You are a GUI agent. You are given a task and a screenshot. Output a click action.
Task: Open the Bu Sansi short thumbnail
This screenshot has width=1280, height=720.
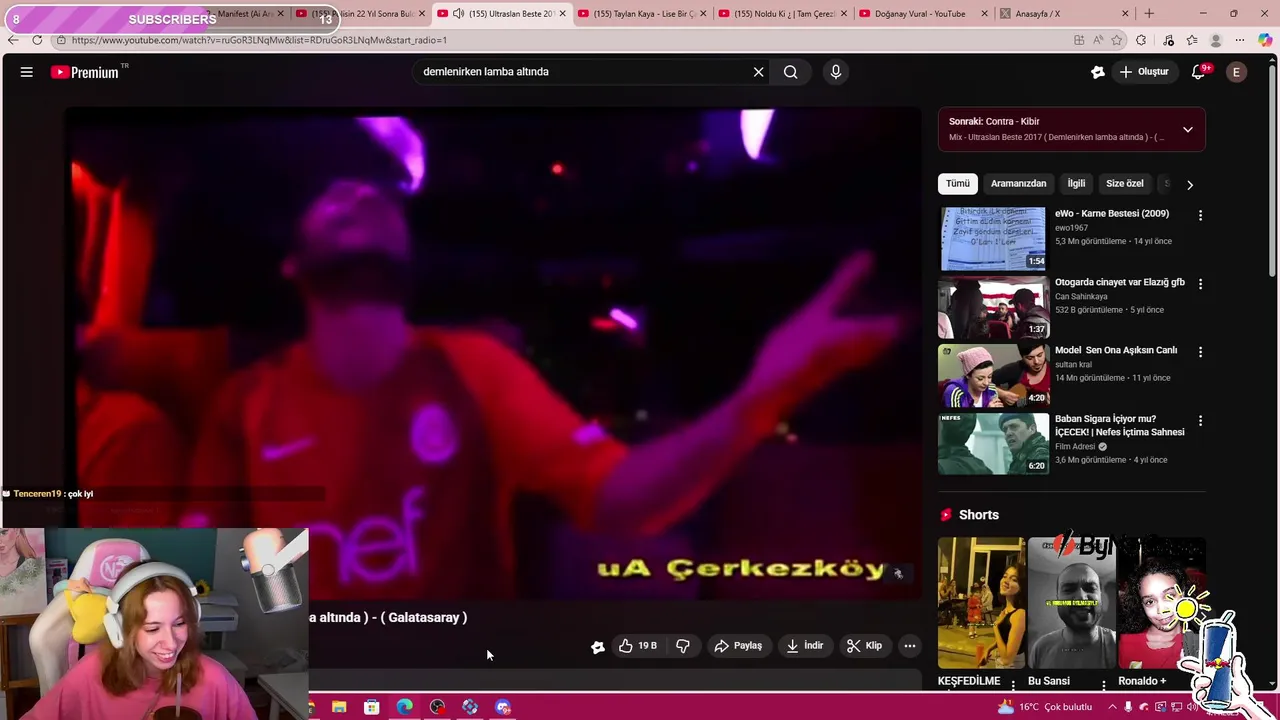[x=1071, y=603]
